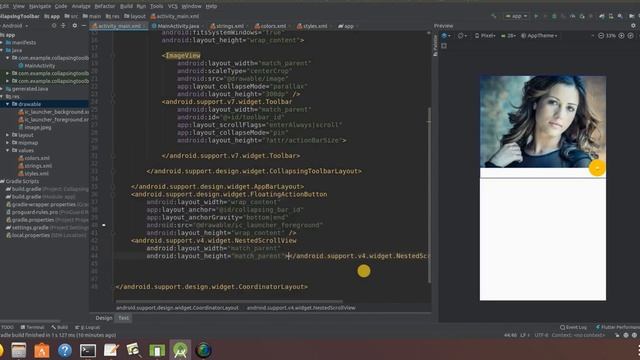640x360 pixels.
Task: Open Ubuntu Software from the dock
Action: coord(42,350)
